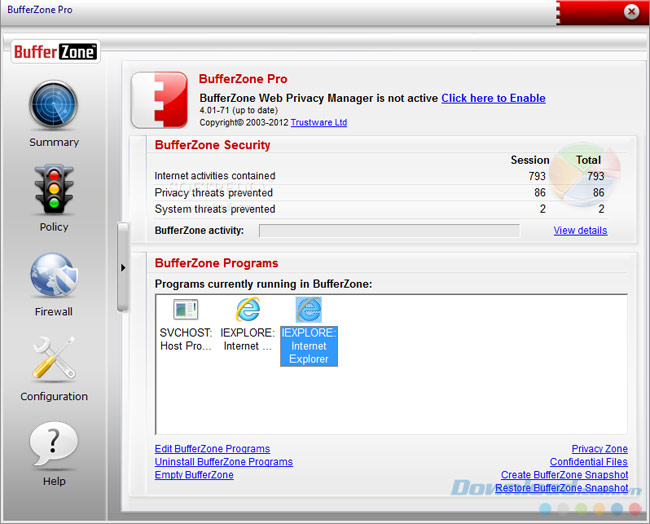This screenshot has height=524, width=650.
Task: Click the Configuration label in sidebar
Action: tap(54, 397)
